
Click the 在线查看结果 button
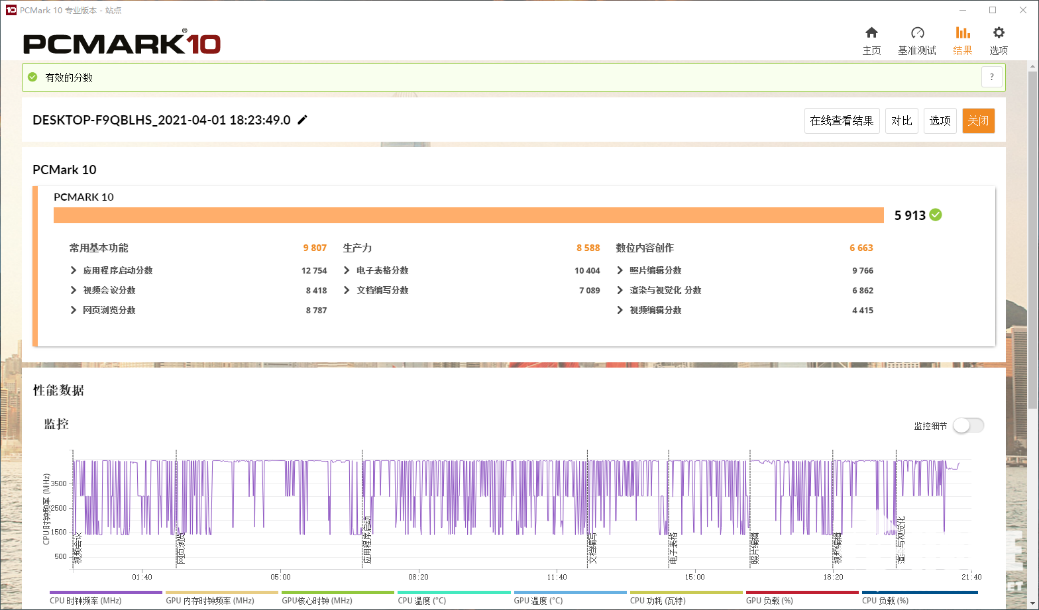coord(842,121)
